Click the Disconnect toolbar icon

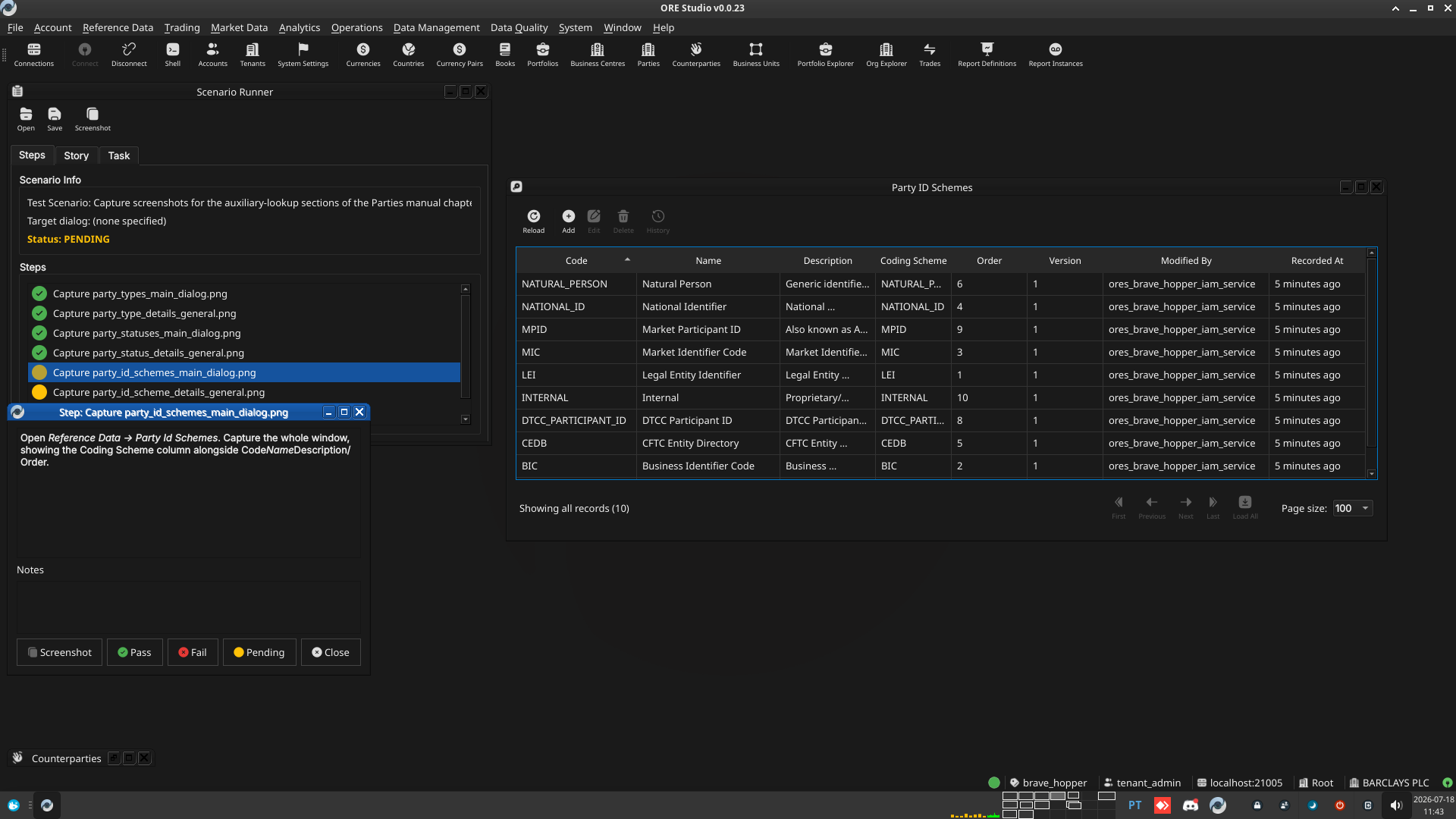click(x=129, y=55)
